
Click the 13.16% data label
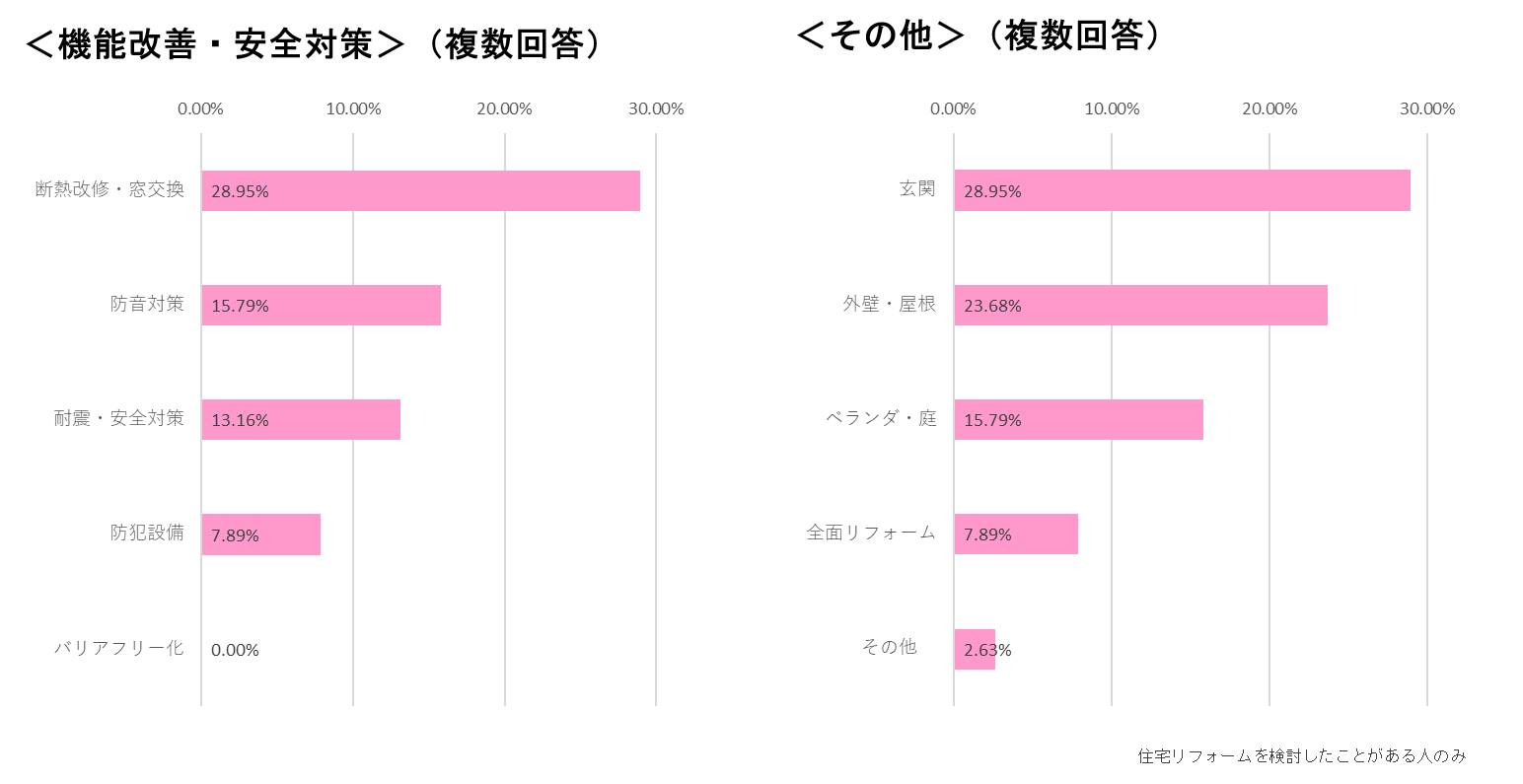click(x=240, y=420)
